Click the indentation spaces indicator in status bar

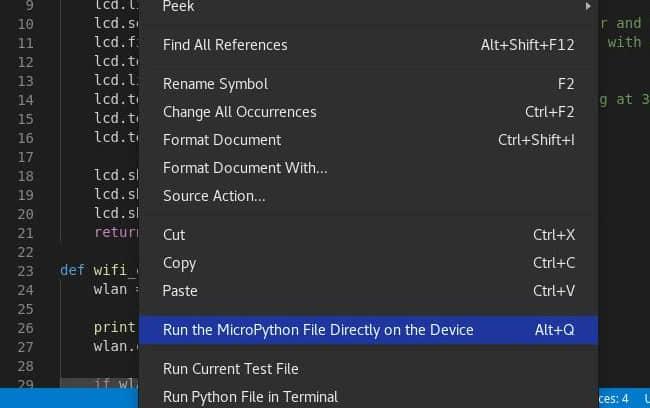click(x=613, y=399)
